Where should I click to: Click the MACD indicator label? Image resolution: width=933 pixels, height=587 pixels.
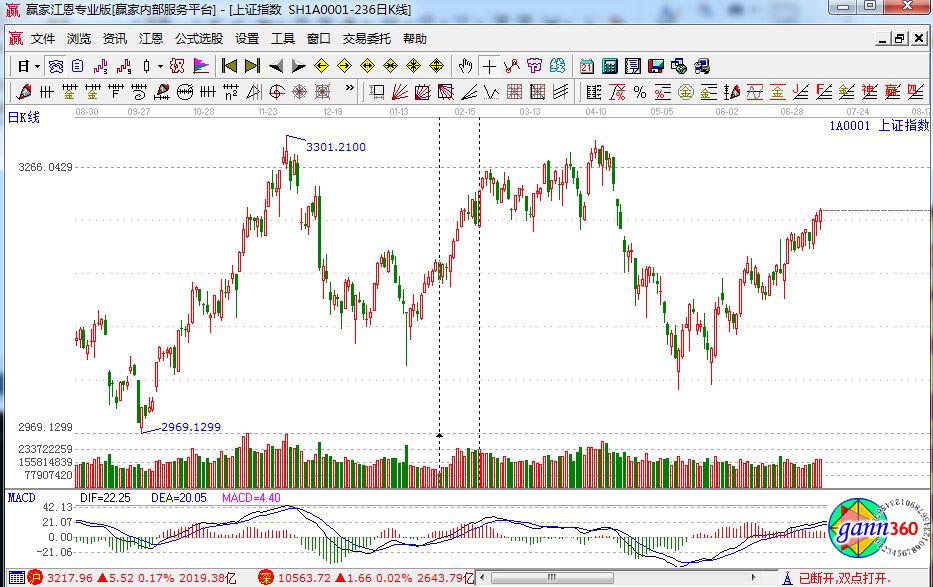(x=21, y=497)
